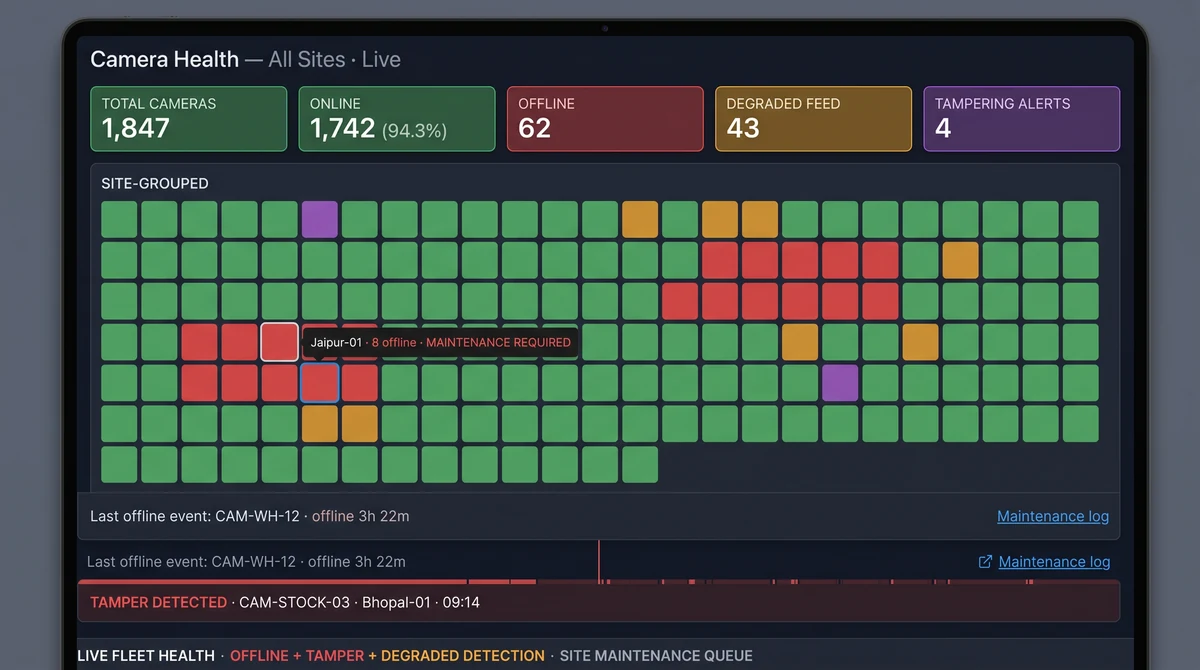Image resolution: width=1200 pixels, height=670 pixels.
Task: Select the first orange tile in the top grid row
Action: click(x=640, y=219)
